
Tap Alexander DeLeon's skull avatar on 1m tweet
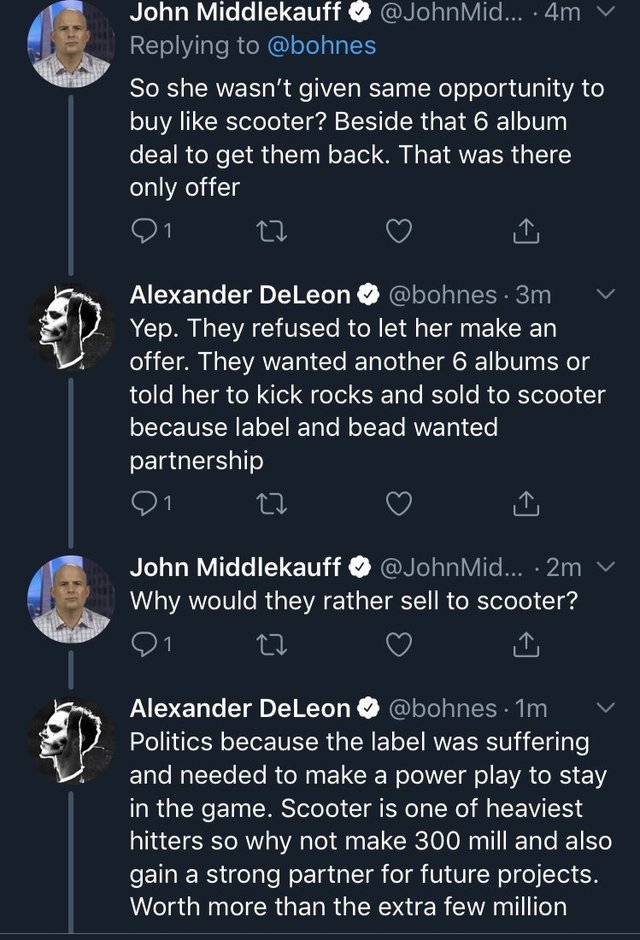click(70, 742)
